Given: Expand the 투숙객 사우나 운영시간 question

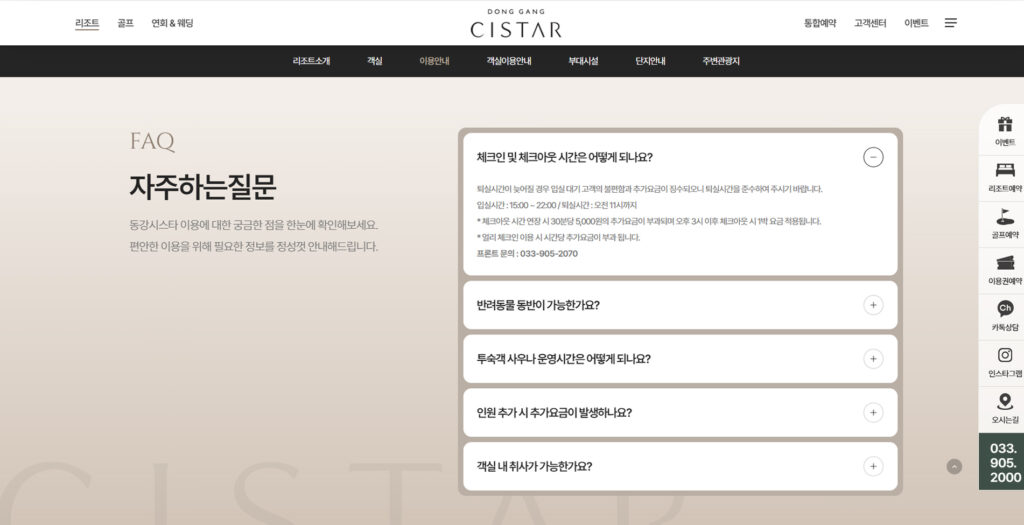Looking at the screenshot, I should coord(873,358).
